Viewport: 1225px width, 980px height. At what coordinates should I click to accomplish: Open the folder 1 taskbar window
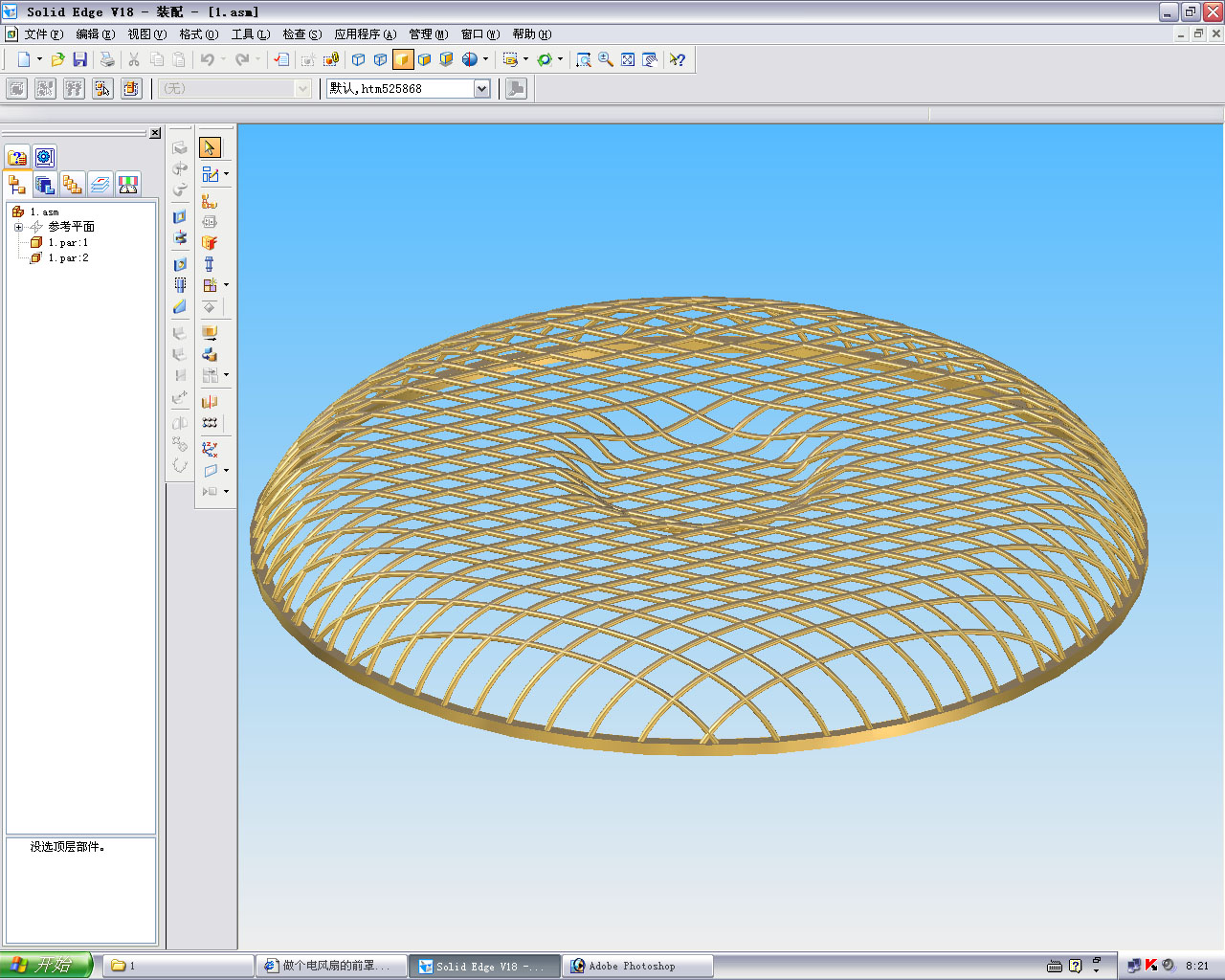pos(178,966)
